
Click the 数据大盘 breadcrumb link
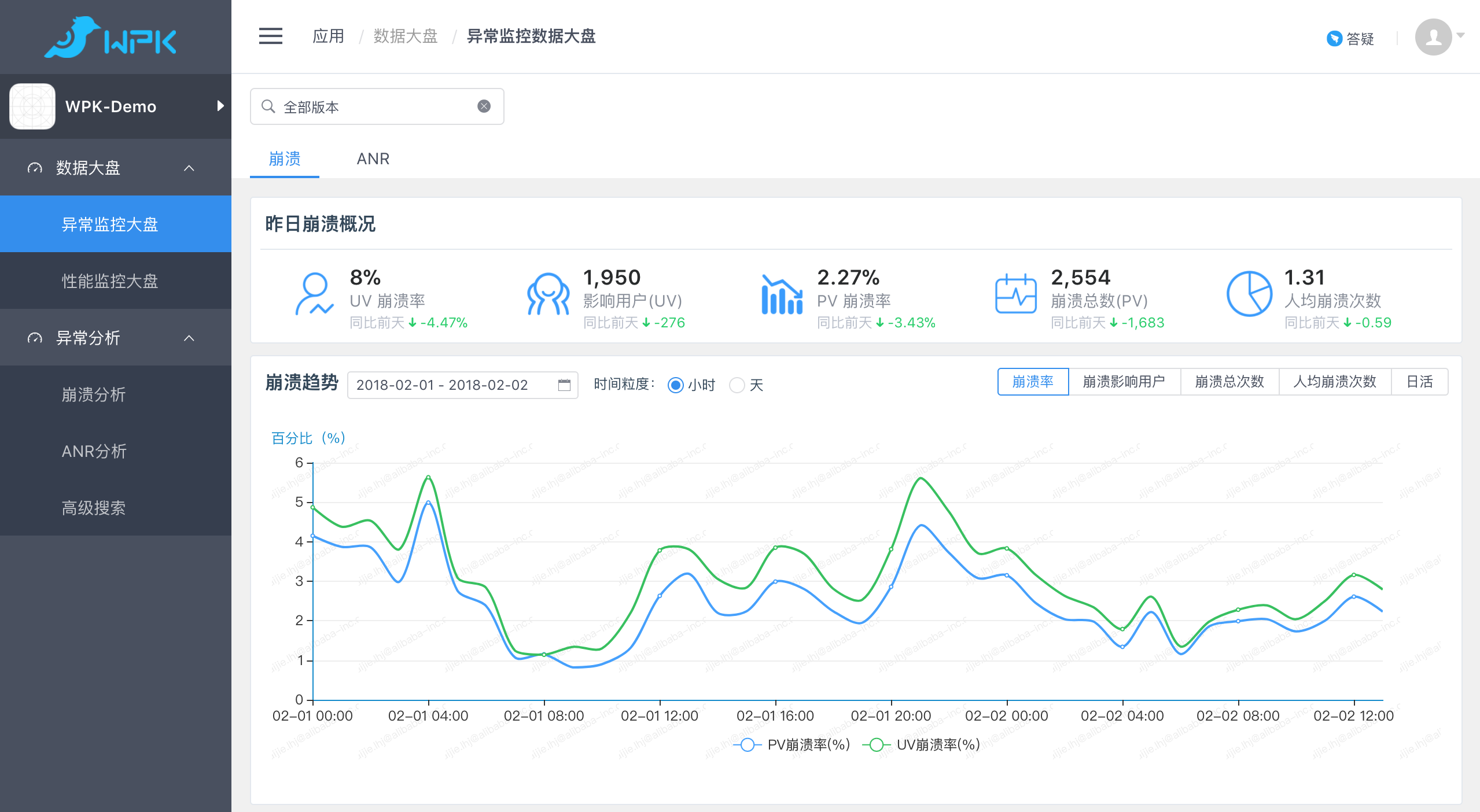pos(405,36)
